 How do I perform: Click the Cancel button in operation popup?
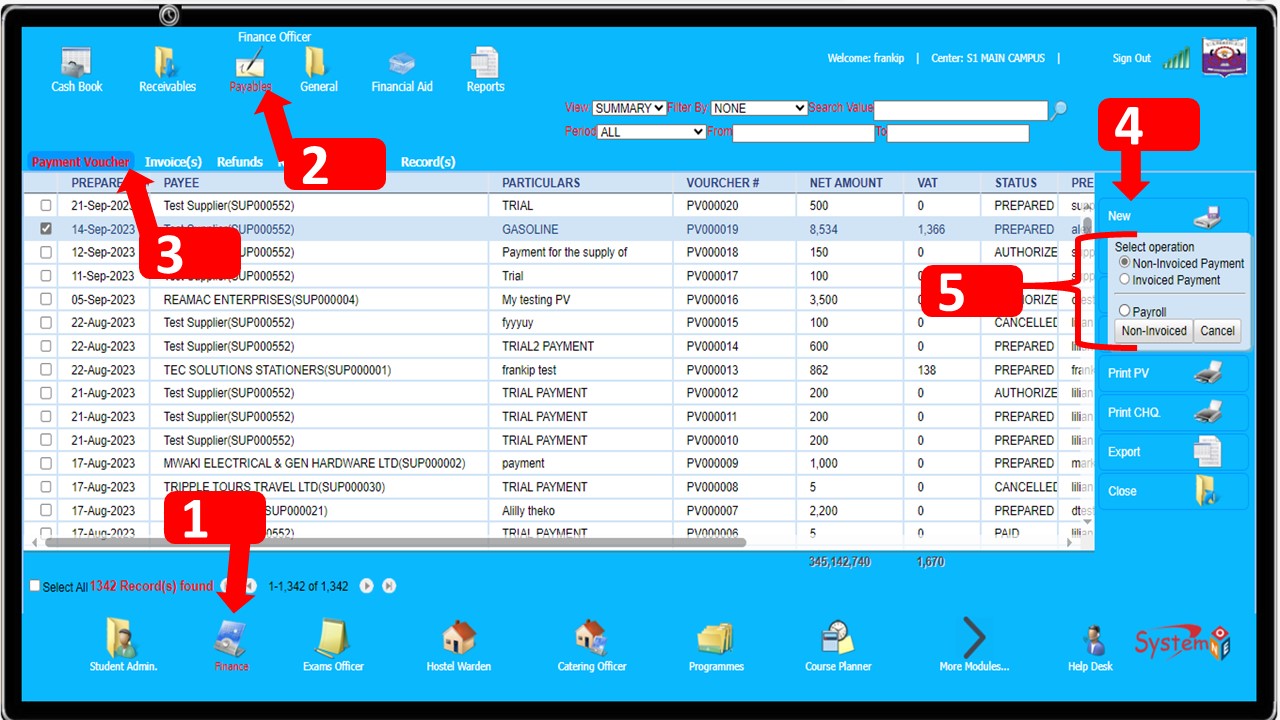[1217, 331]
